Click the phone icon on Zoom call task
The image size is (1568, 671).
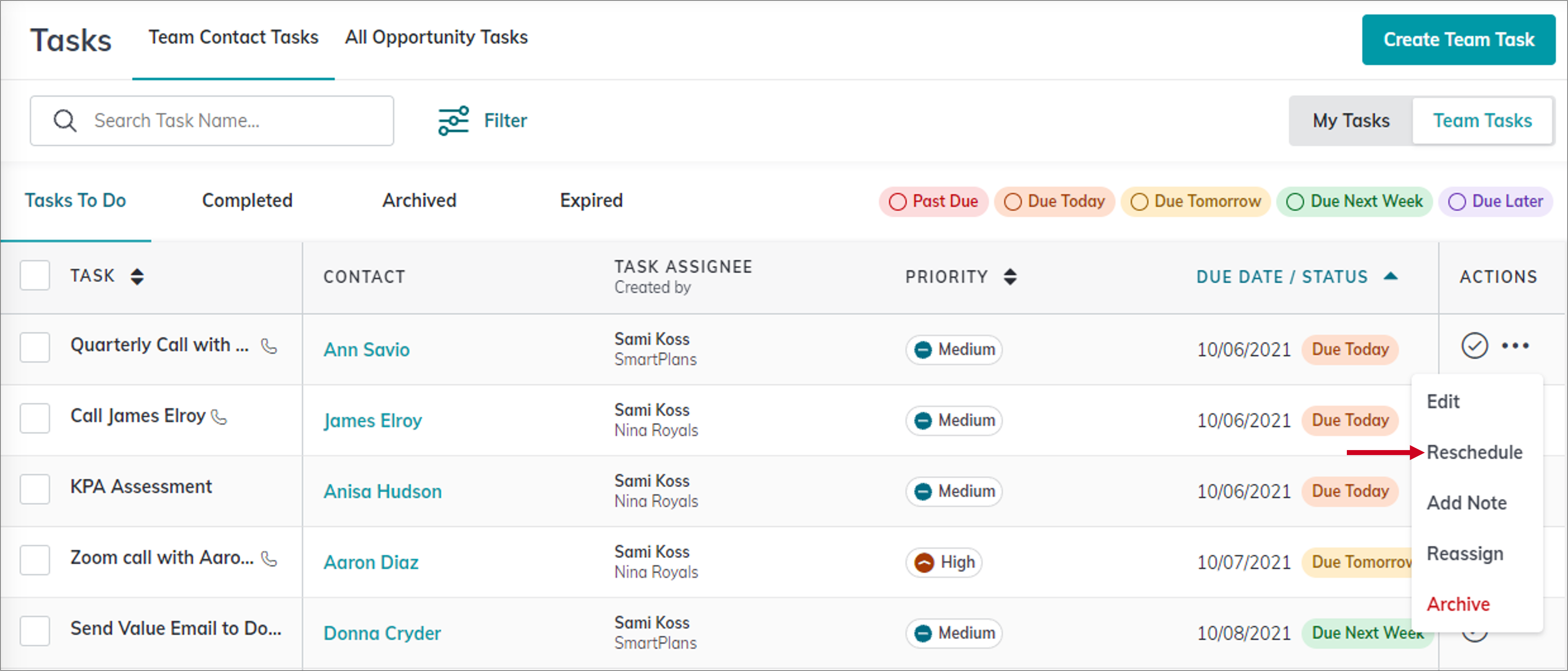pos(269,559)
